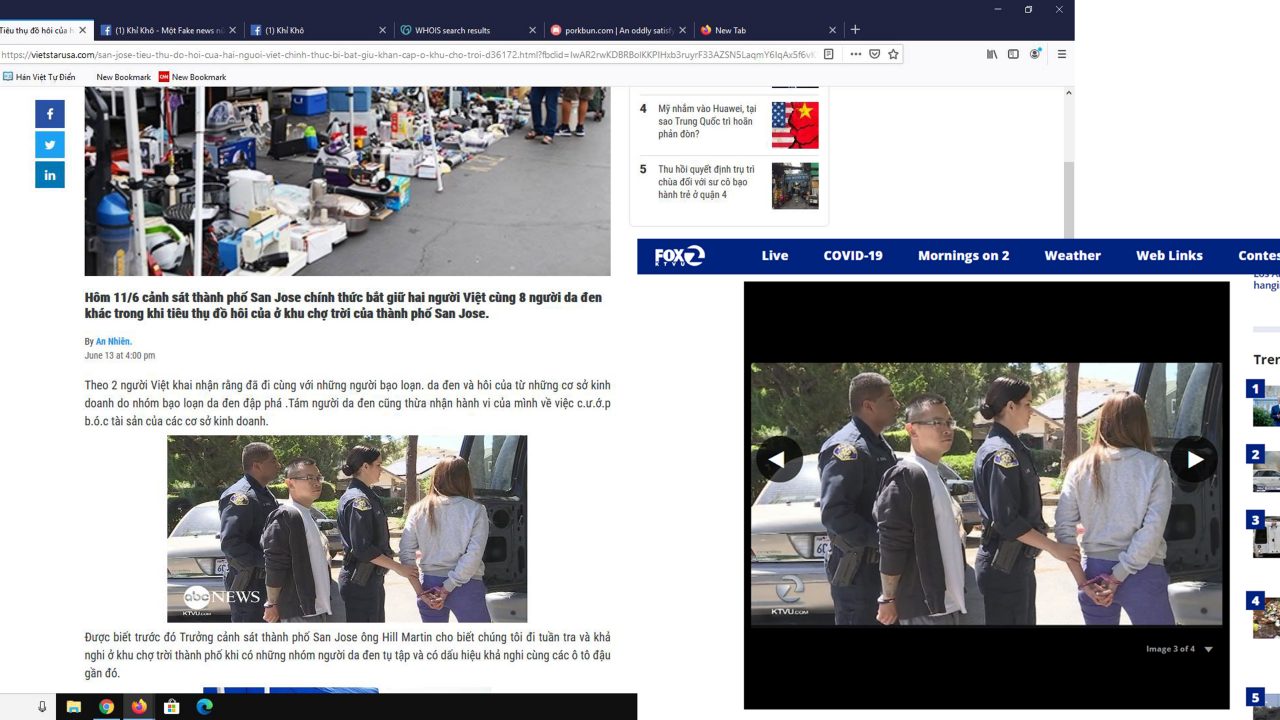Open Hán Việt Tự Điển bookmark
Screen dimensions: 1280x720
[x=39, y=77]
